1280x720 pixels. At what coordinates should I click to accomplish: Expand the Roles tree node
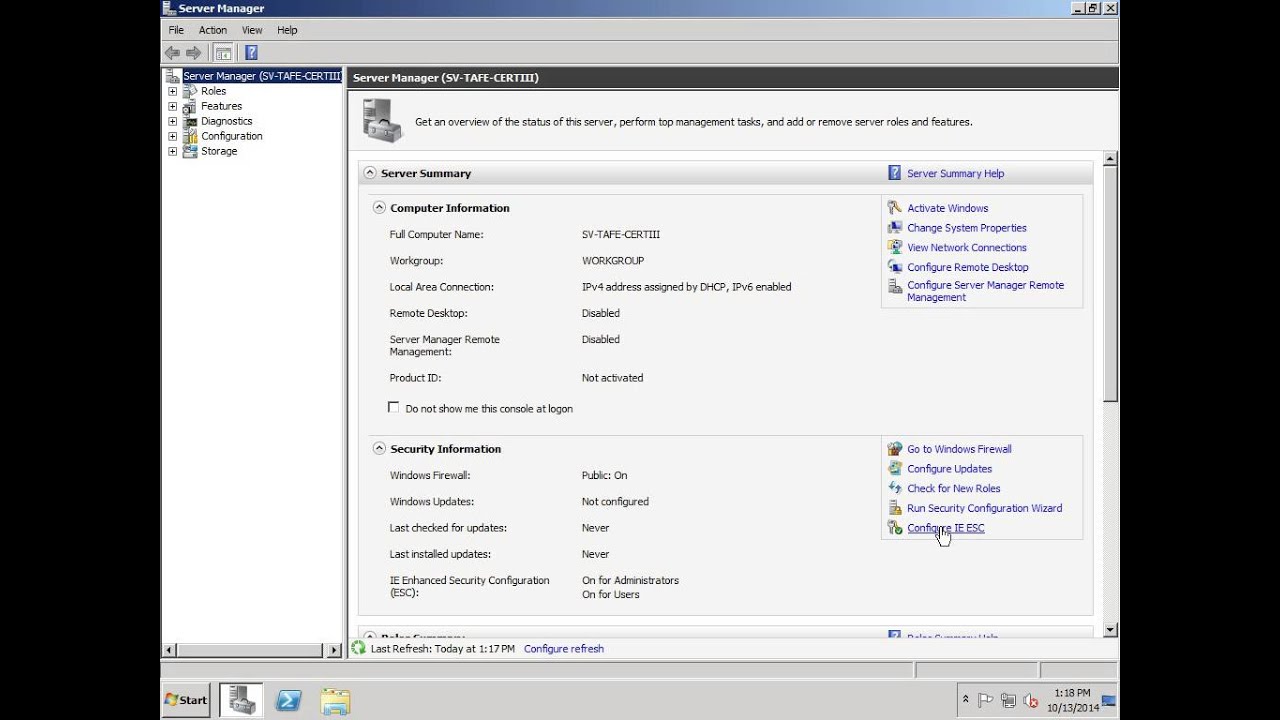172,91
